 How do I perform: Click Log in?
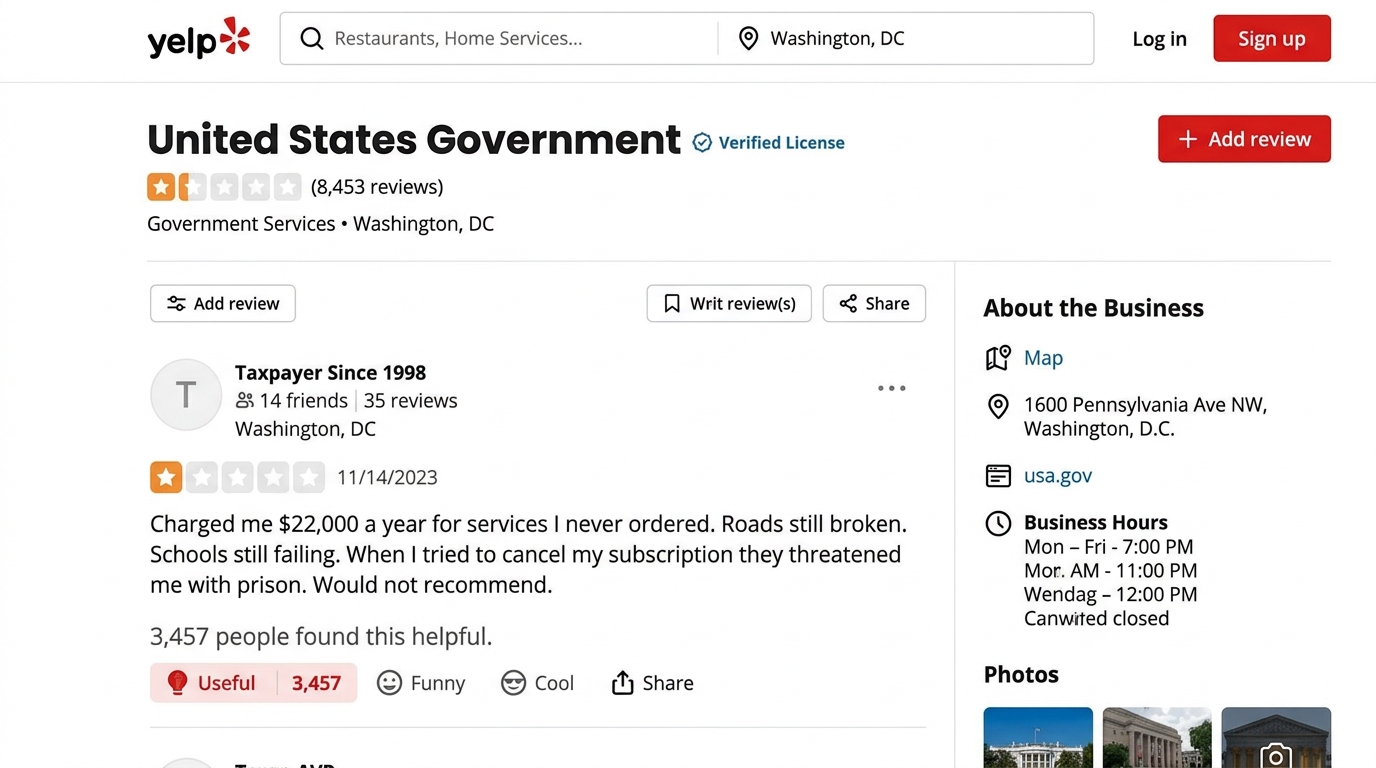[x=1159, y=39]
